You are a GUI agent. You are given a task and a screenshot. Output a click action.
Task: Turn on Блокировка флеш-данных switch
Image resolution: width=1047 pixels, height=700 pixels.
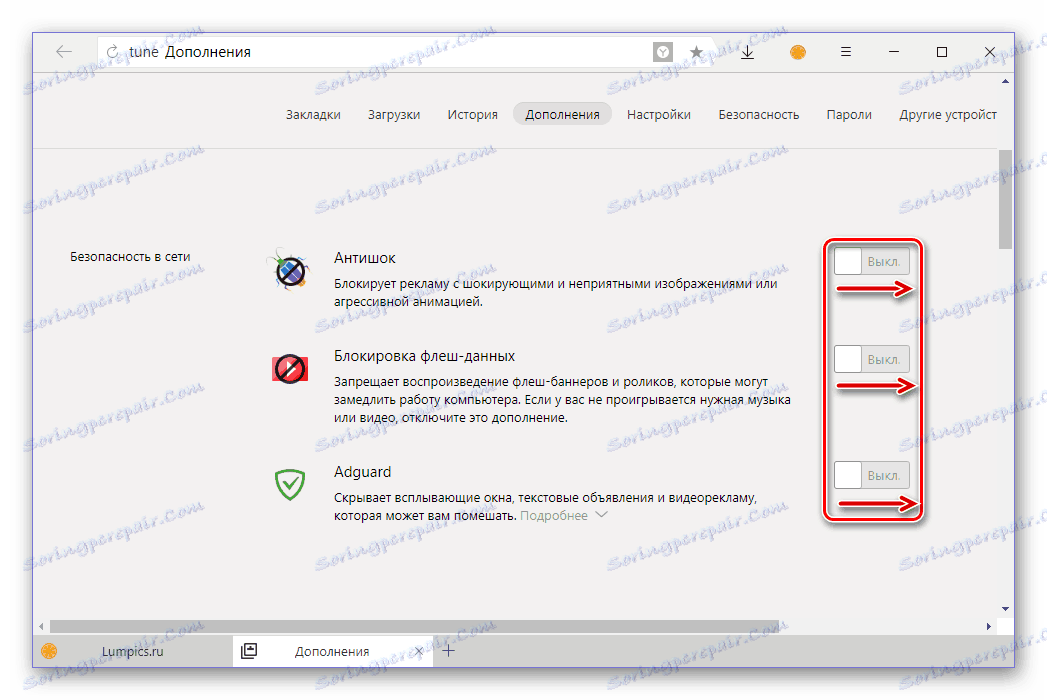871,359
